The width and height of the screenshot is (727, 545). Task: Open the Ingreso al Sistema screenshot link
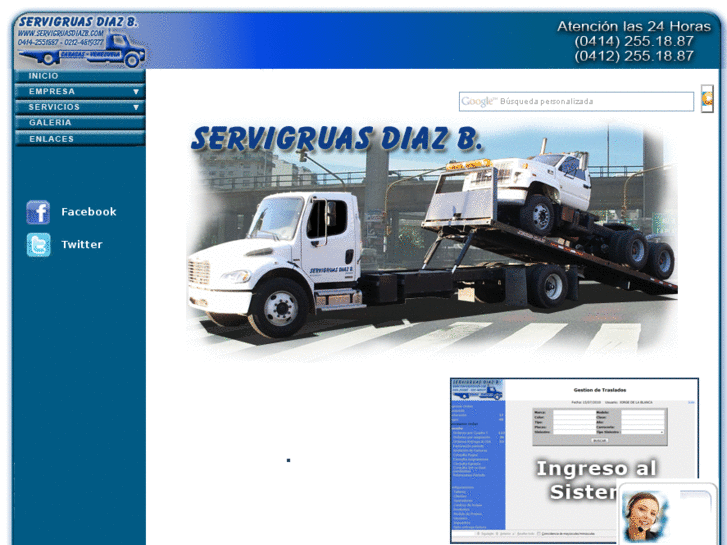click(x=574, y=461)
